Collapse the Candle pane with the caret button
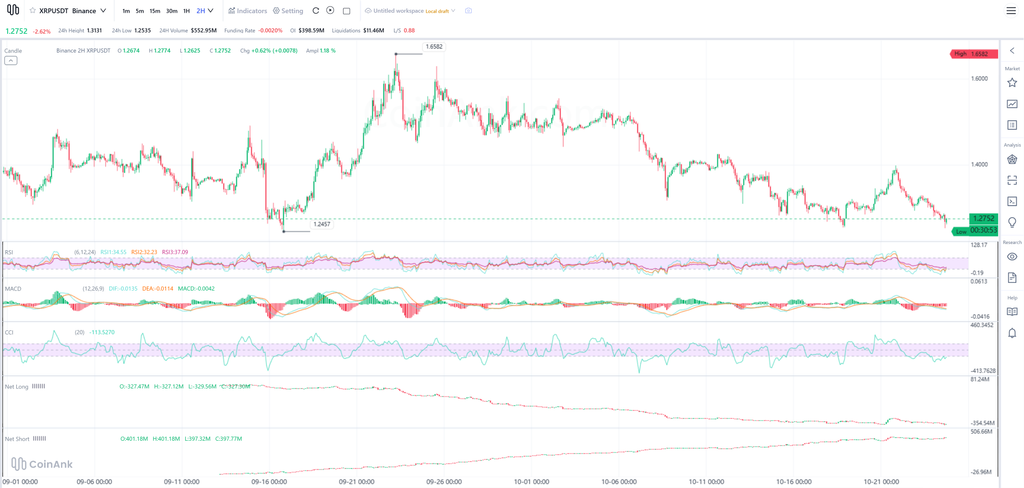The height and width of the screenshot is (488, 1024). 10,61
